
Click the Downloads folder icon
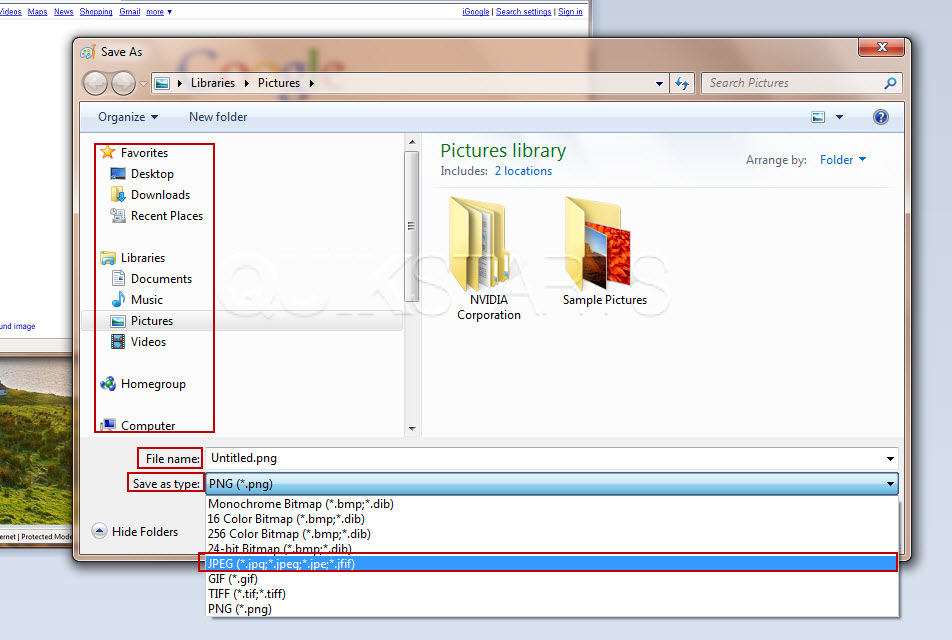tap(118, 194)
